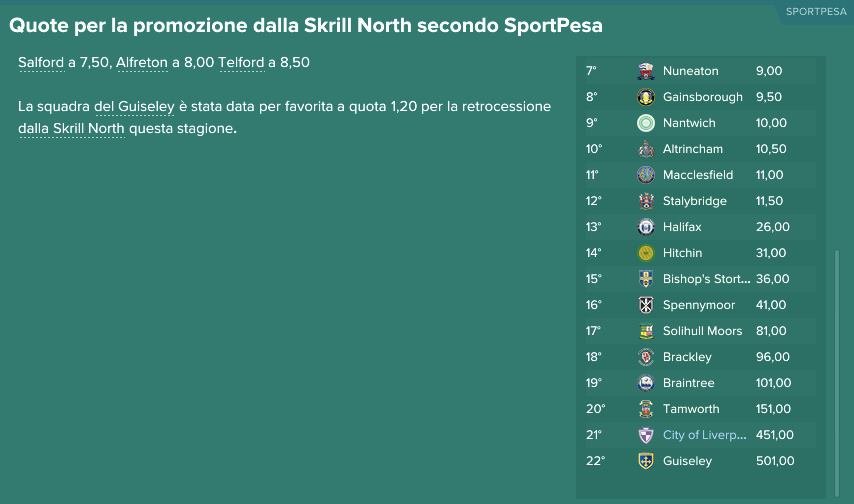Open the Nantwich badge icon
This screenshot has width=854, height=504.
tap(645, 123)
